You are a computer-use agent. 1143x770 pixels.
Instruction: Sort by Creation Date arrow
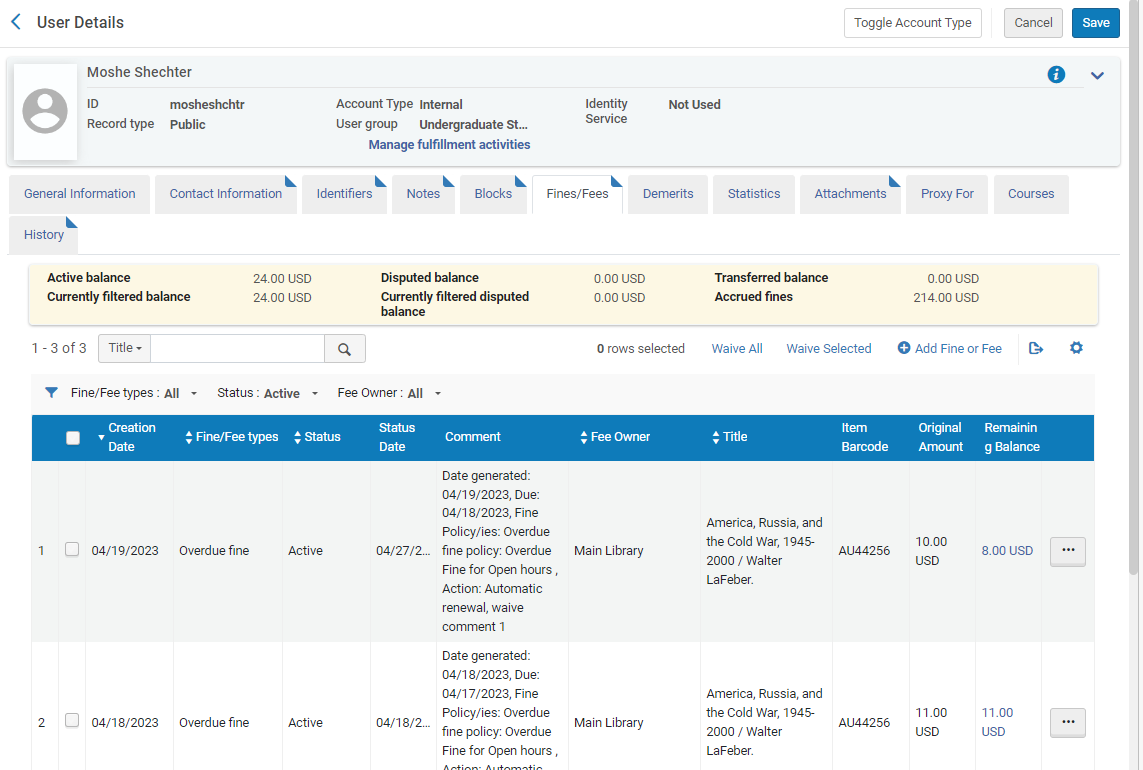tap(101, 437)
